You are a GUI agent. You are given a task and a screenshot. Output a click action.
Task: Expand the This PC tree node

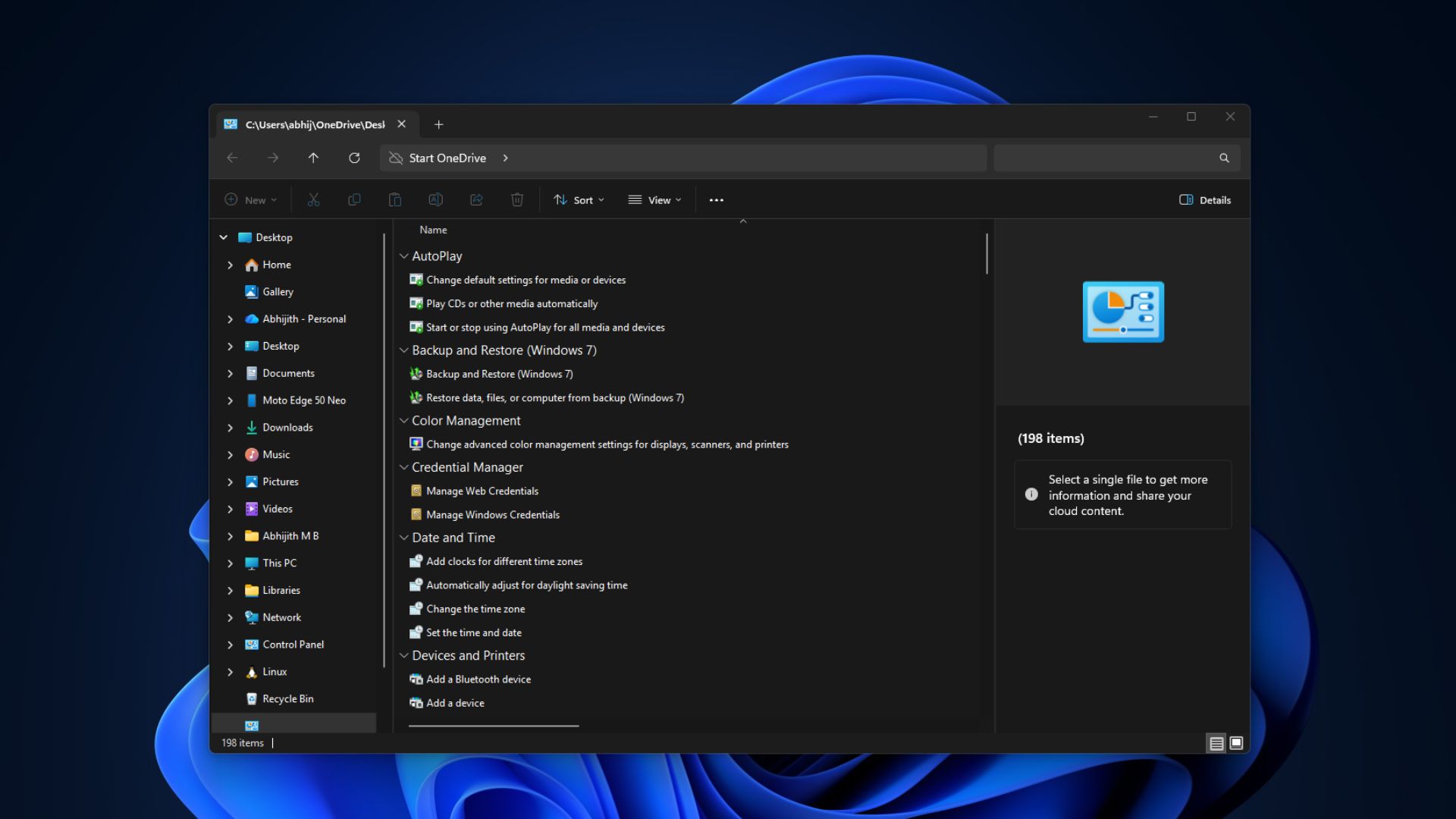click(231, 563)
